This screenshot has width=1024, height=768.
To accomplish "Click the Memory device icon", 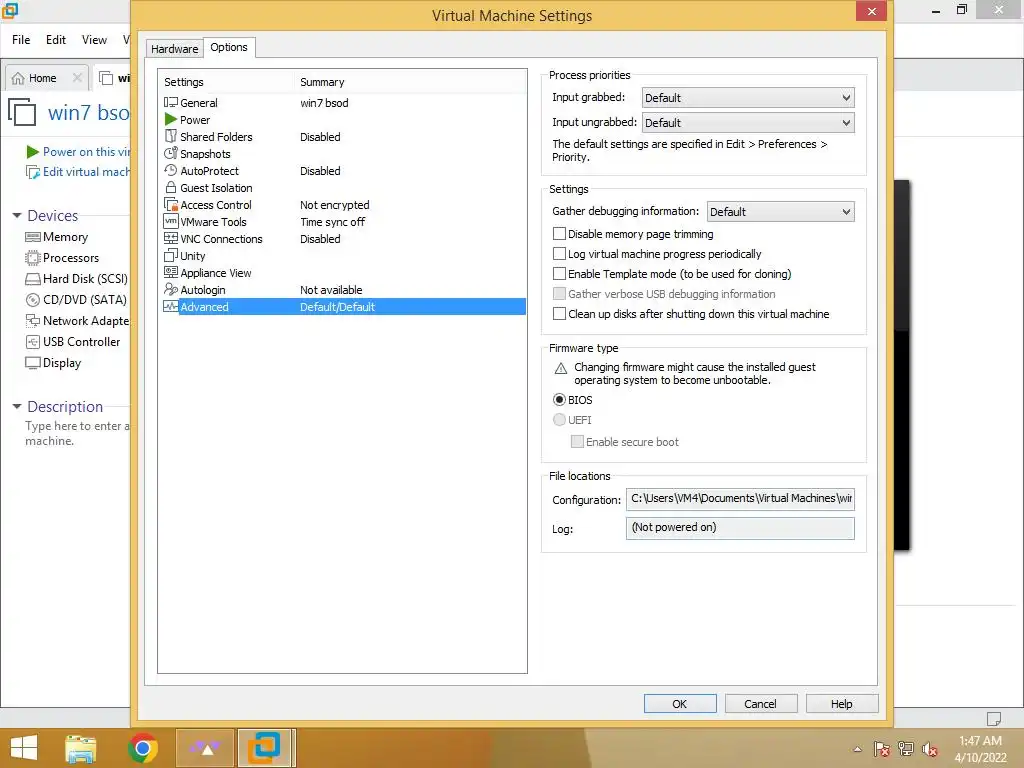I will pos(33,237).
